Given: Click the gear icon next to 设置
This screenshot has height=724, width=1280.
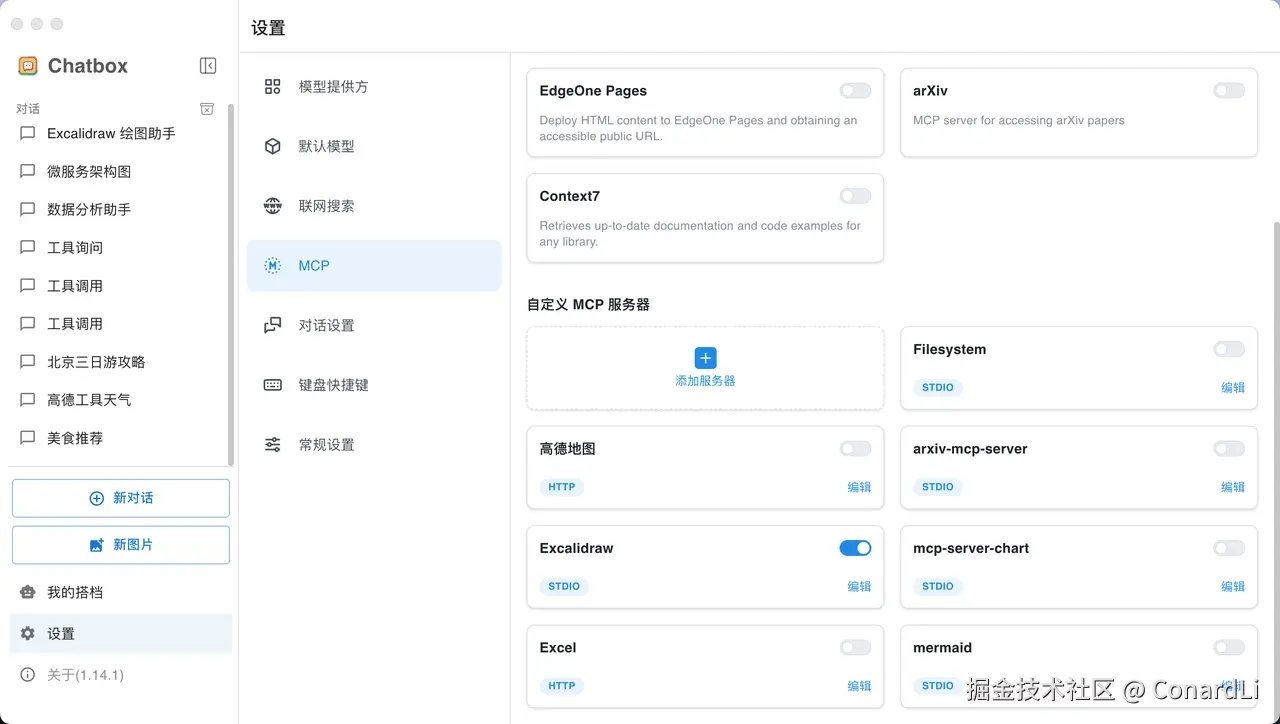Looking at the screenshot, I should (x=28, y=633).
